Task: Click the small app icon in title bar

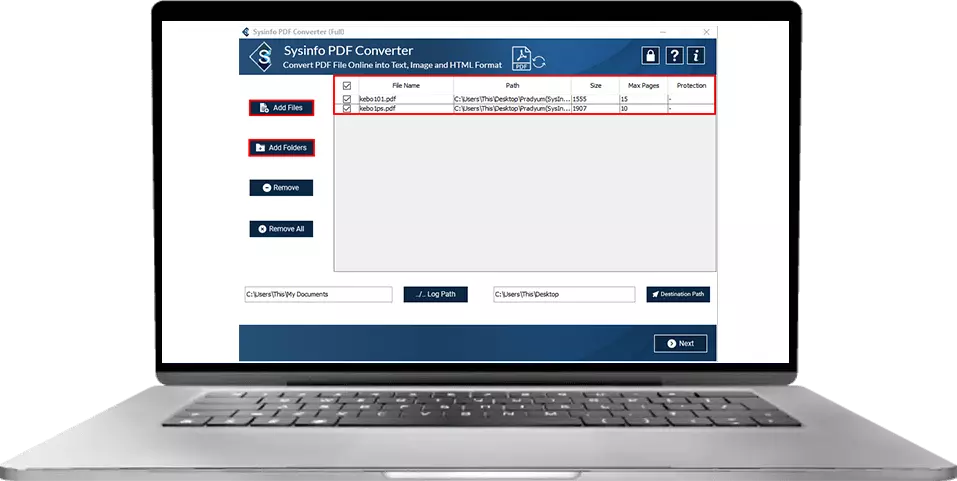Action: (x=245, y=32)
